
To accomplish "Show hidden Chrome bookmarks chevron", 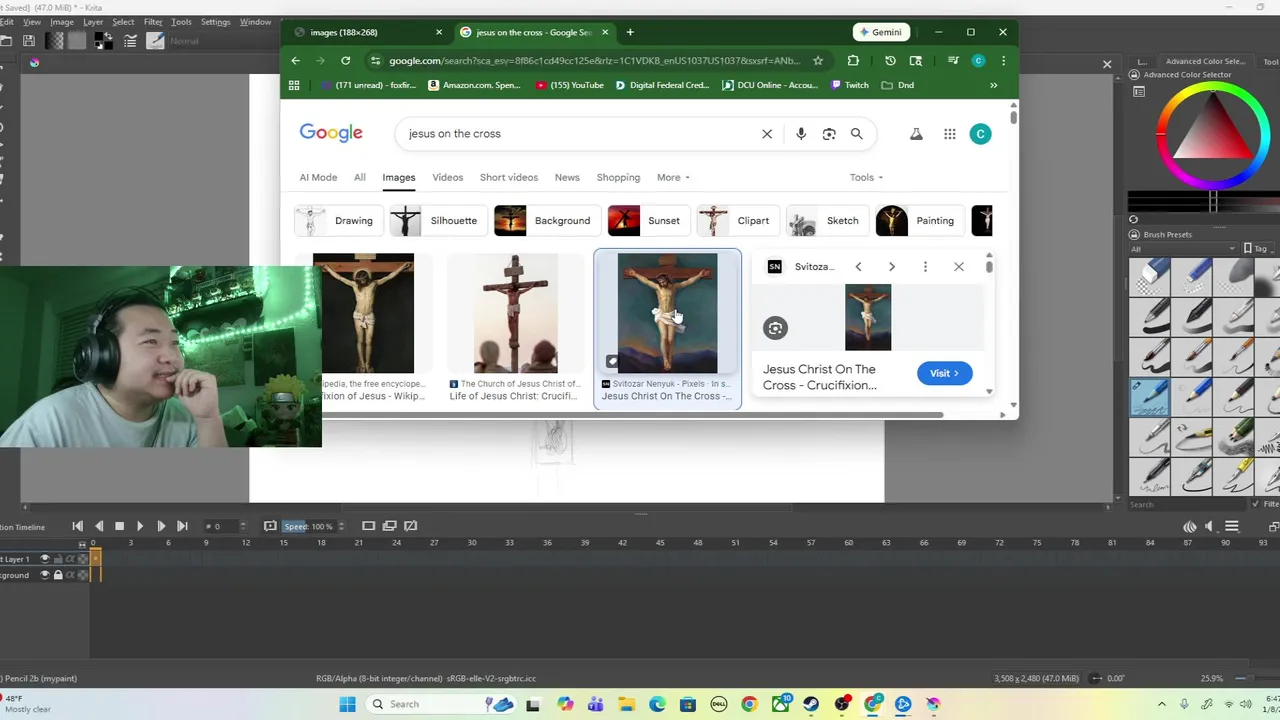I will click(x=993, y=85).
